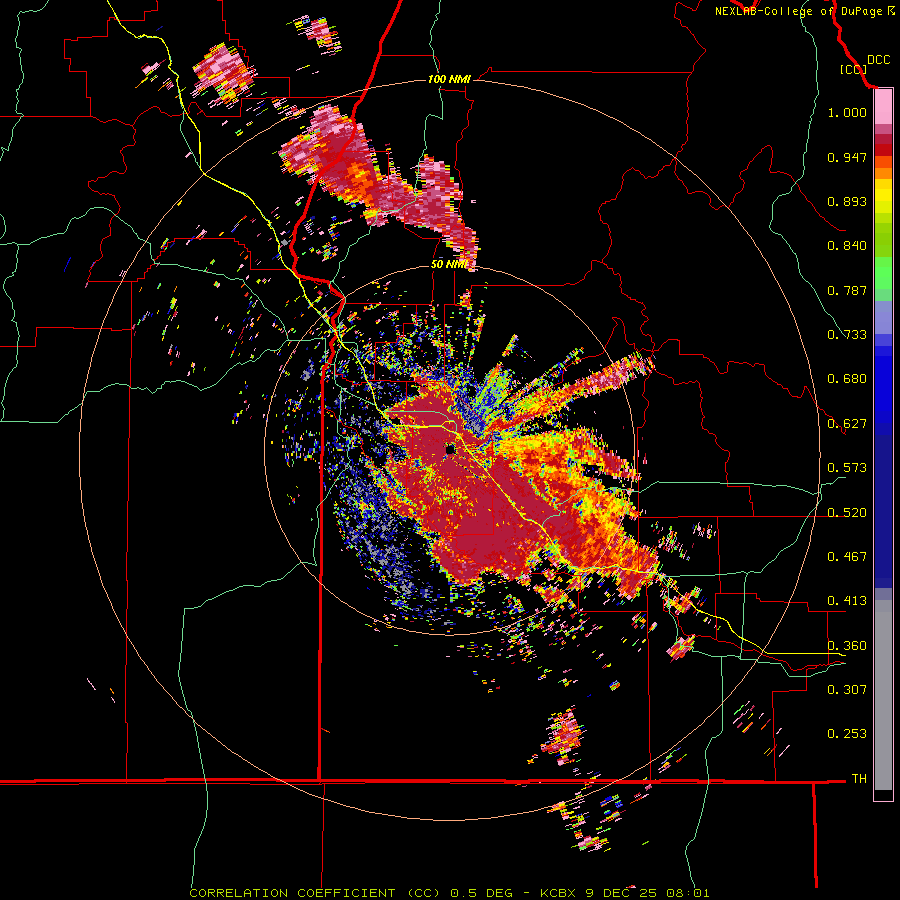Click the DCC label above the color bar
The width and height of the screenshot is (900, 900).
[878, 60]
